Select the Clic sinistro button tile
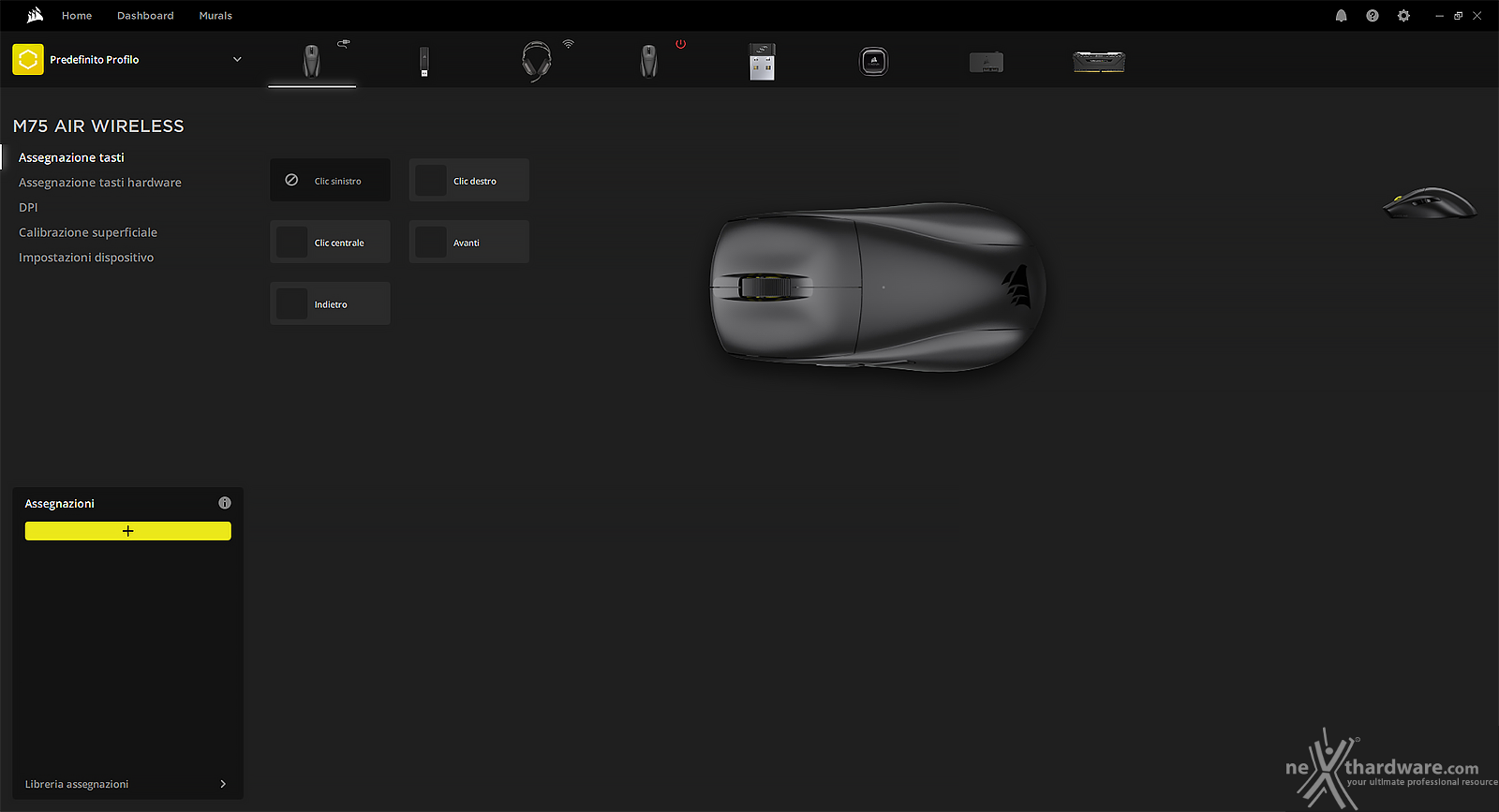 330,180
